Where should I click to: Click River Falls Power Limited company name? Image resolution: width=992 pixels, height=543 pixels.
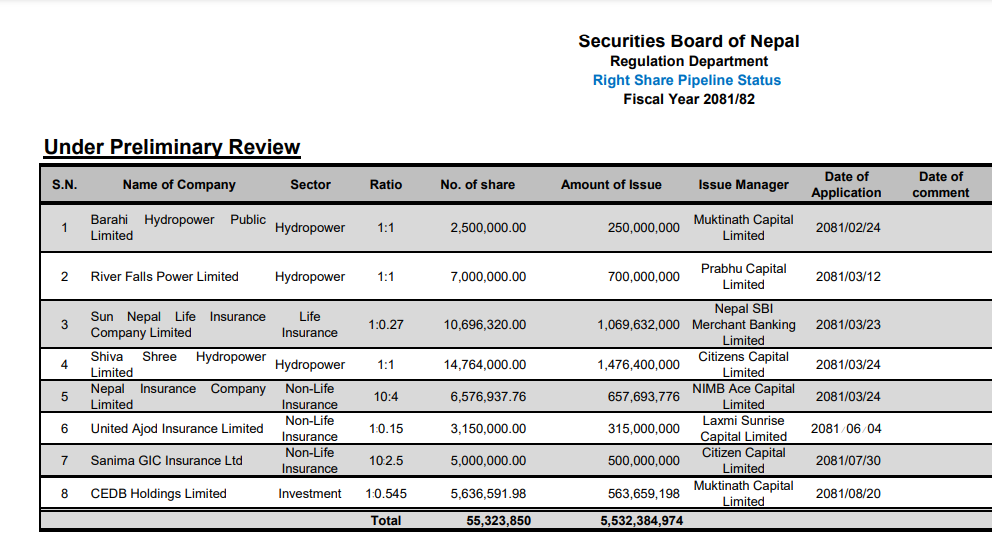pos(164,277)
